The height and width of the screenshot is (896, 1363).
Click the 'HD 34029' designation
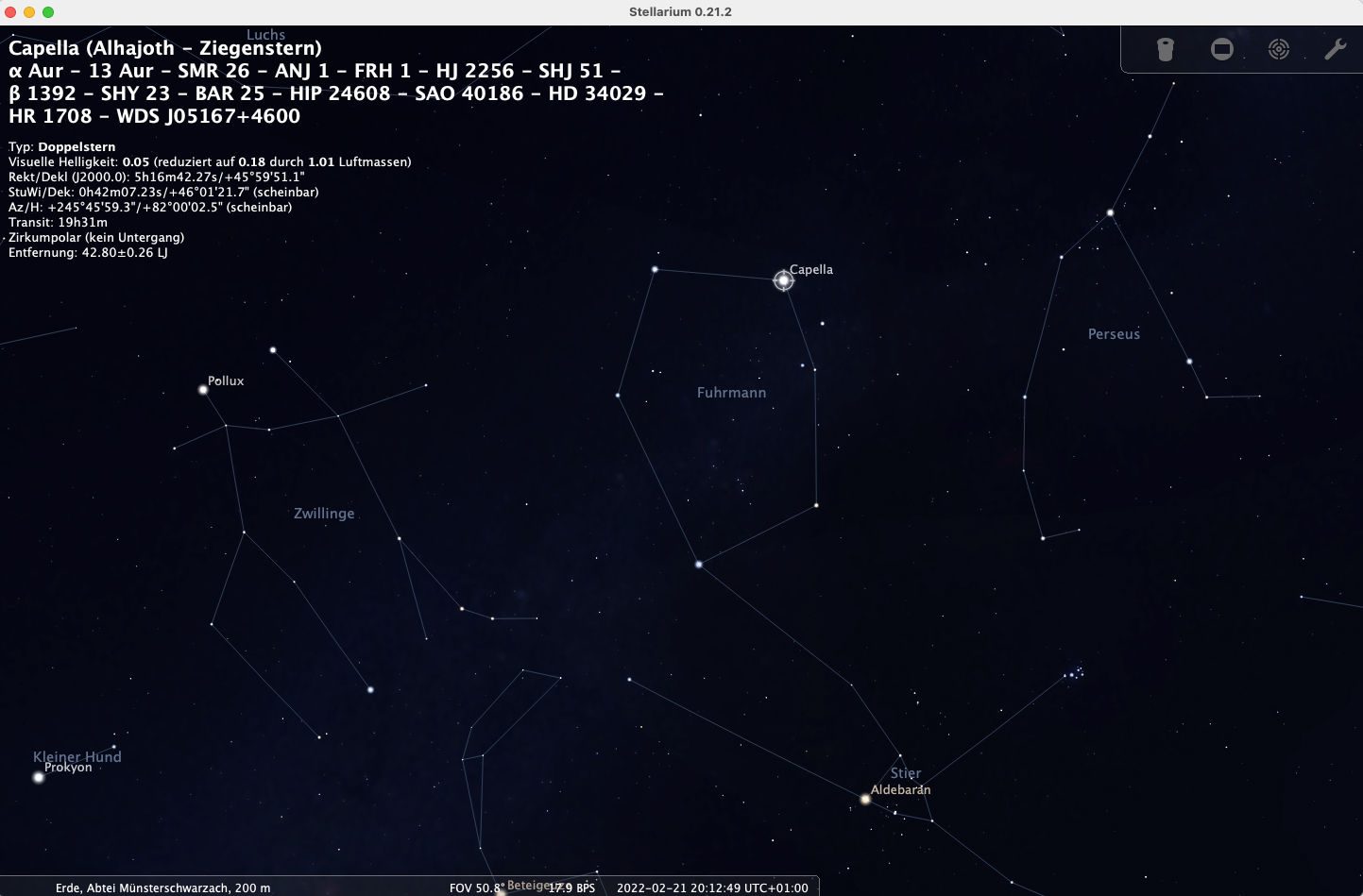pos(597,93)
